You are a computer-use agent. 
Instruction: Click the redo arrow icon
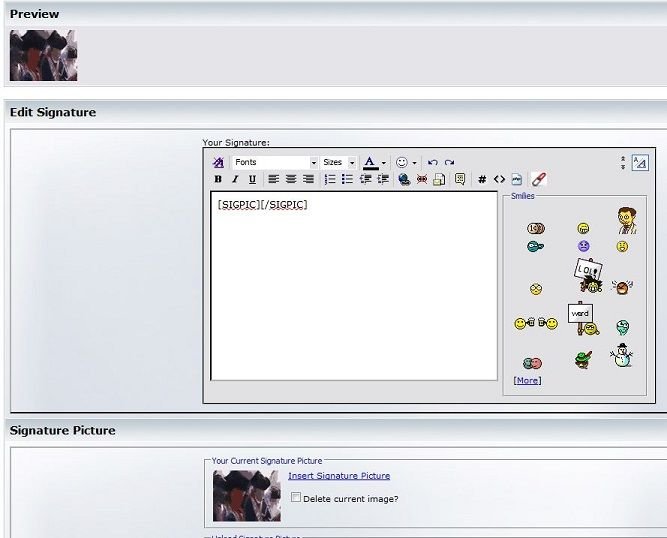pos(449,162)
